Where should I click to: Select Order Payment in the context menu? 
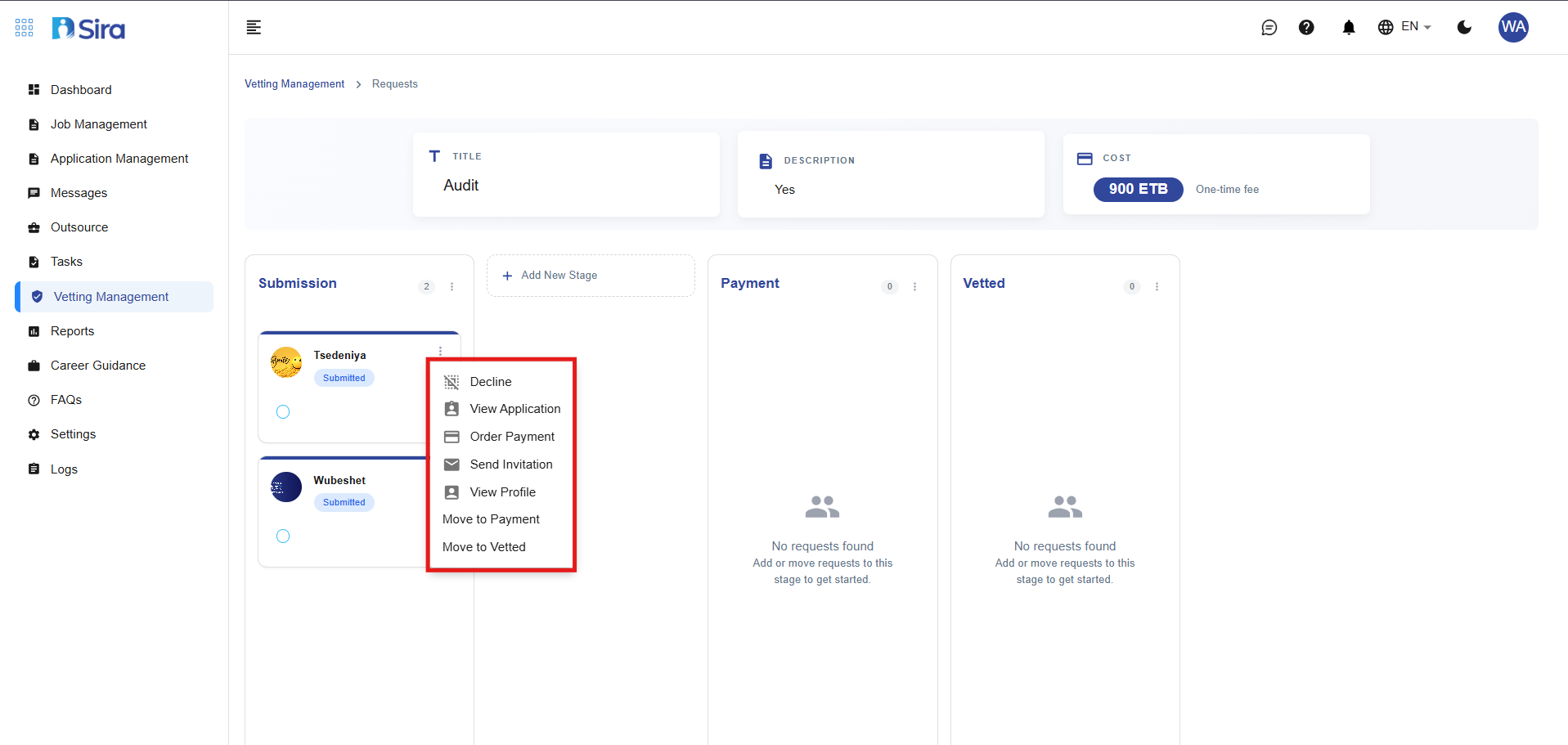[511, 437]
